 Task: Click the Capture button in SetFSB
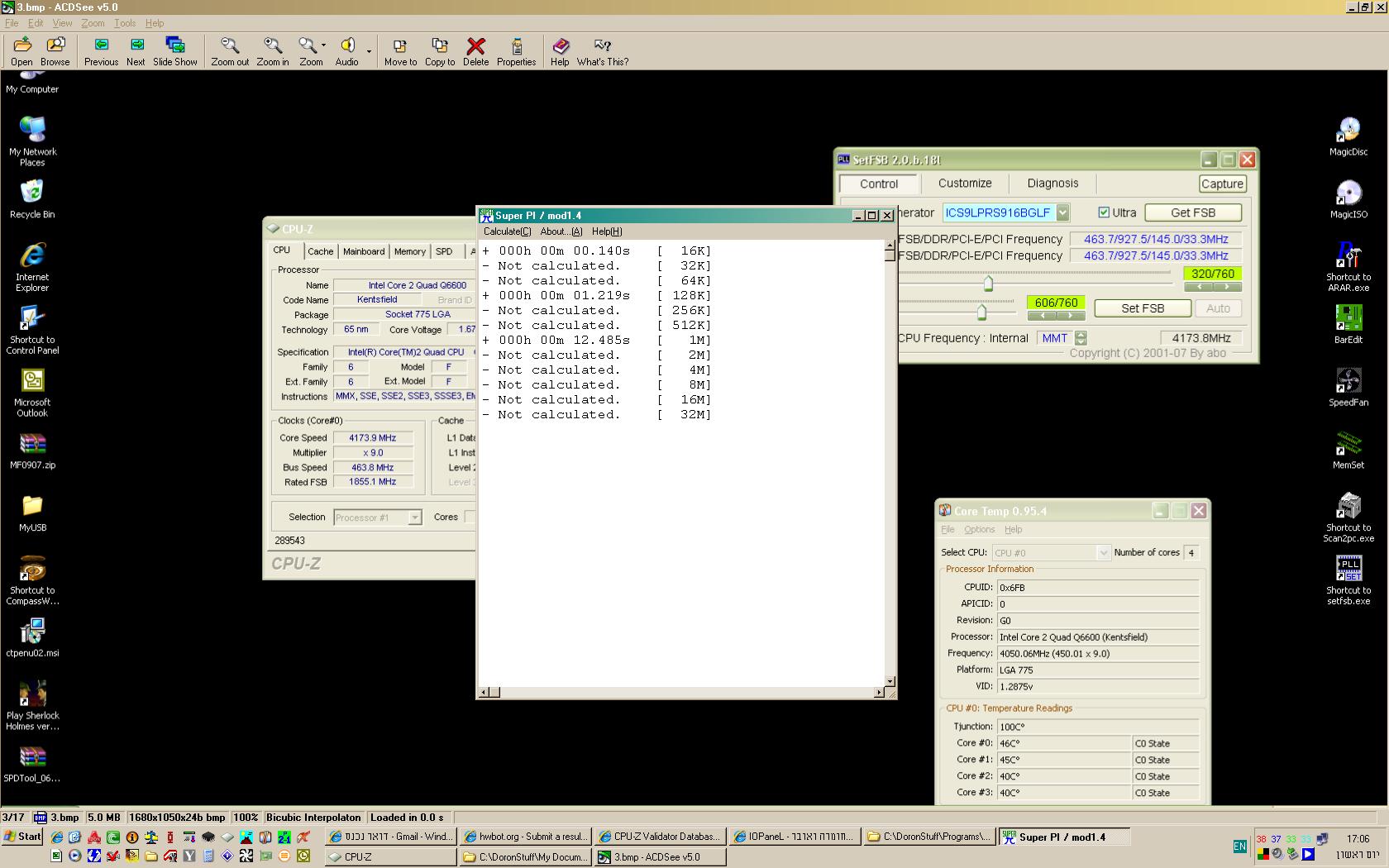point(1222,184)
